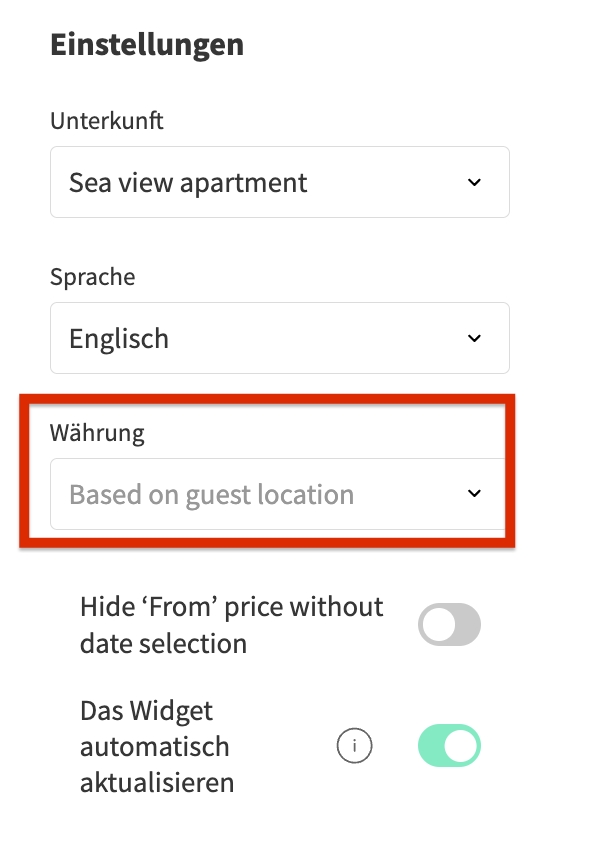Click the chevron arrow in Währung field
This screenshot has width=614, height=868.
(475, 494)
